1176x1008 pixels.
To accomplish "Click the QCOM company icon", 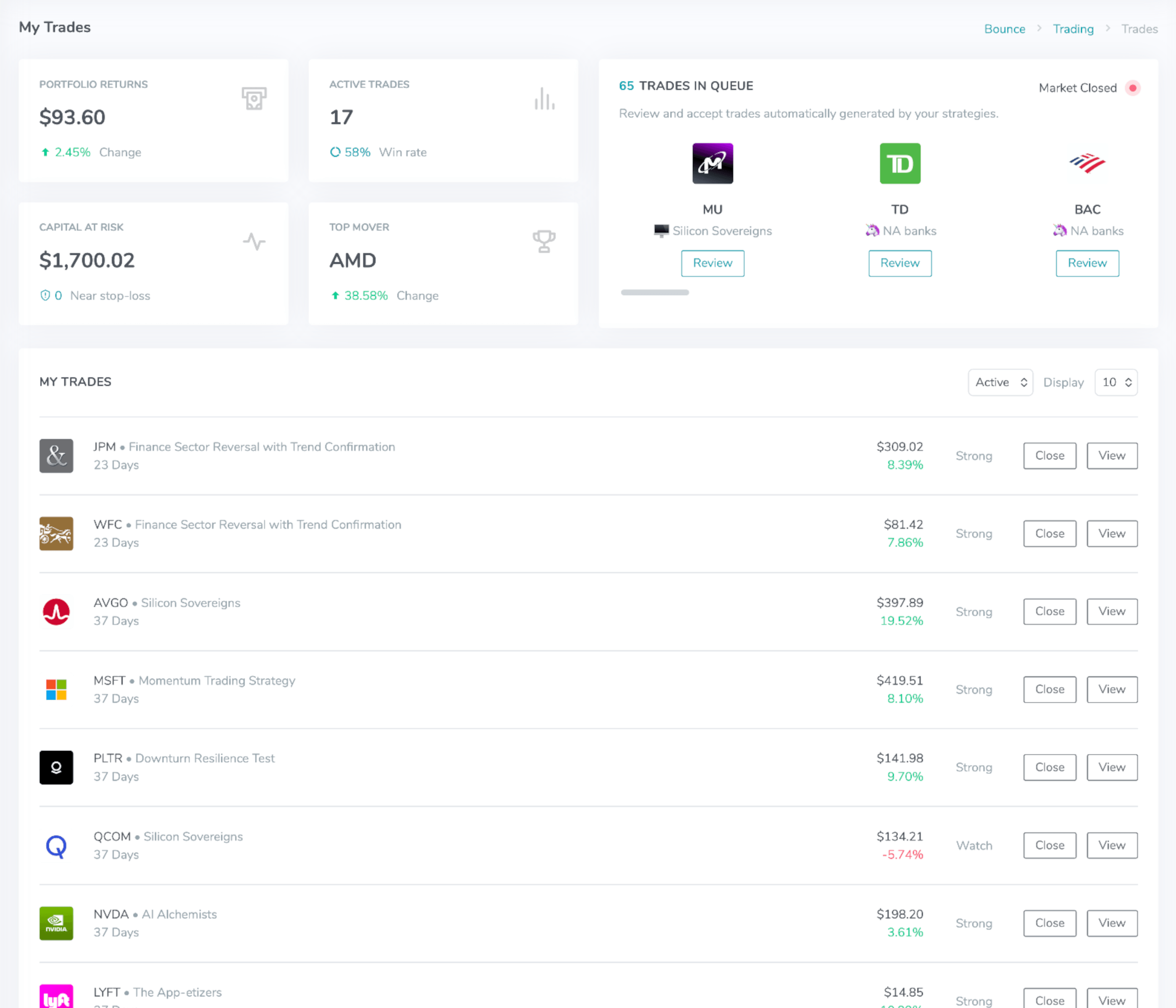I will pyautogui.click(x=56, y=846).
